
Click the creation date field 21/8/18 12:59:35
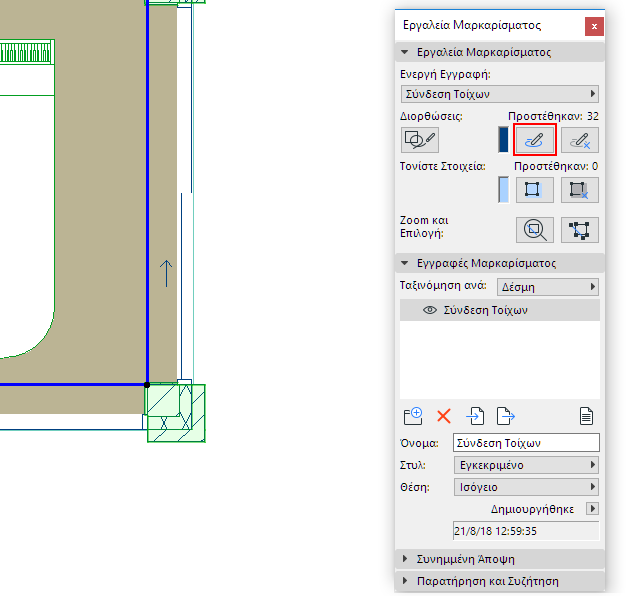526,531
